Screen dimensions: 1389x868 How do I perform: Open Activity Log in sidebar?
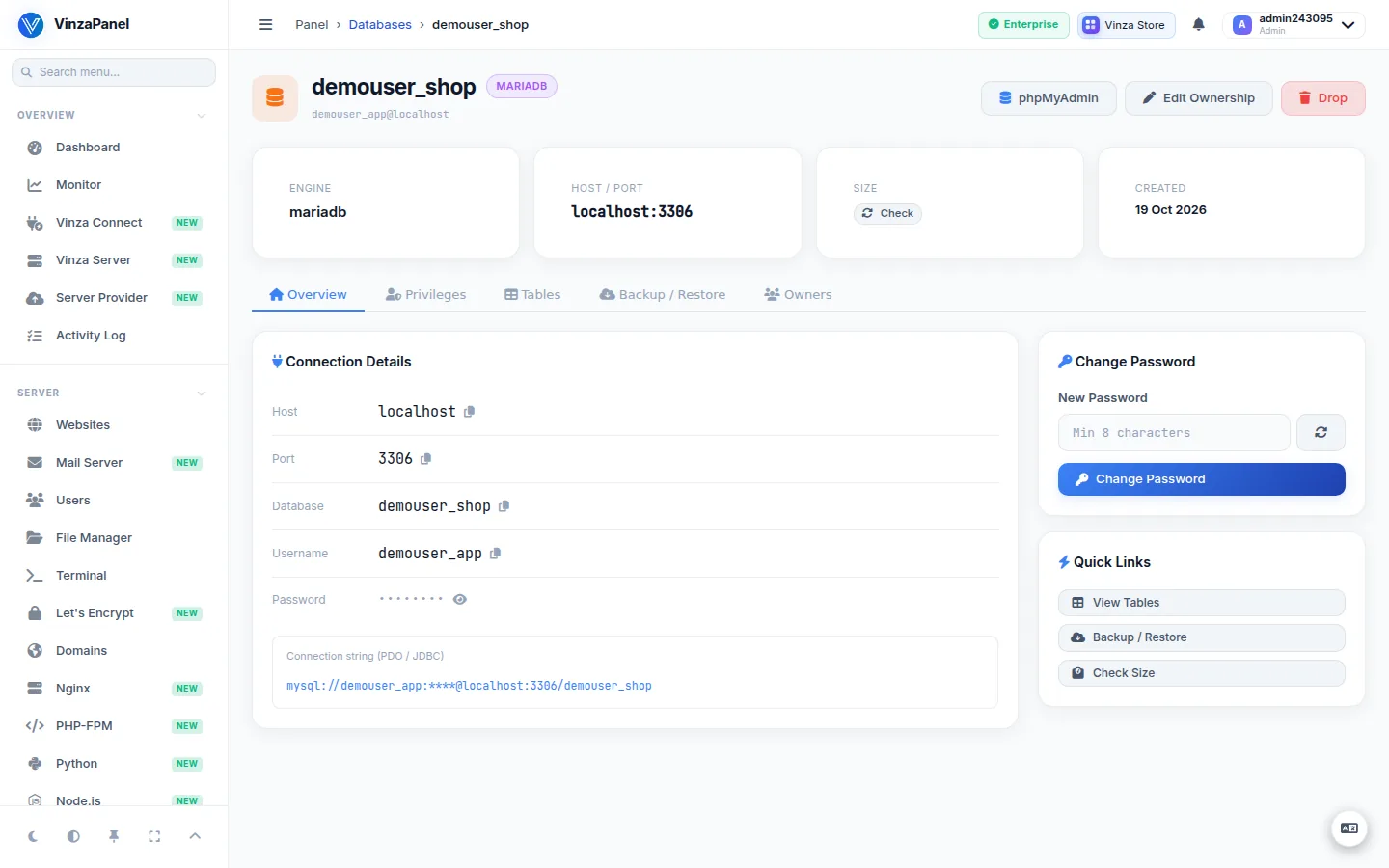click(x=114, y=336)
